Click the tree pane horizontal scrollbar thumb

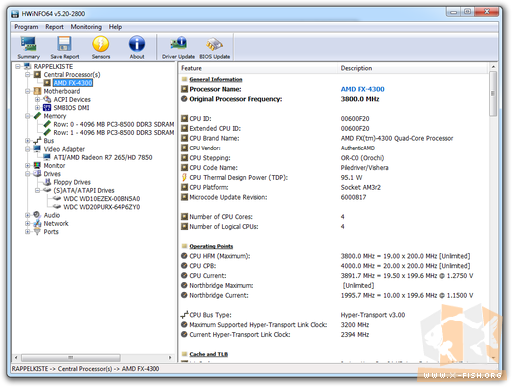(71, 358)
